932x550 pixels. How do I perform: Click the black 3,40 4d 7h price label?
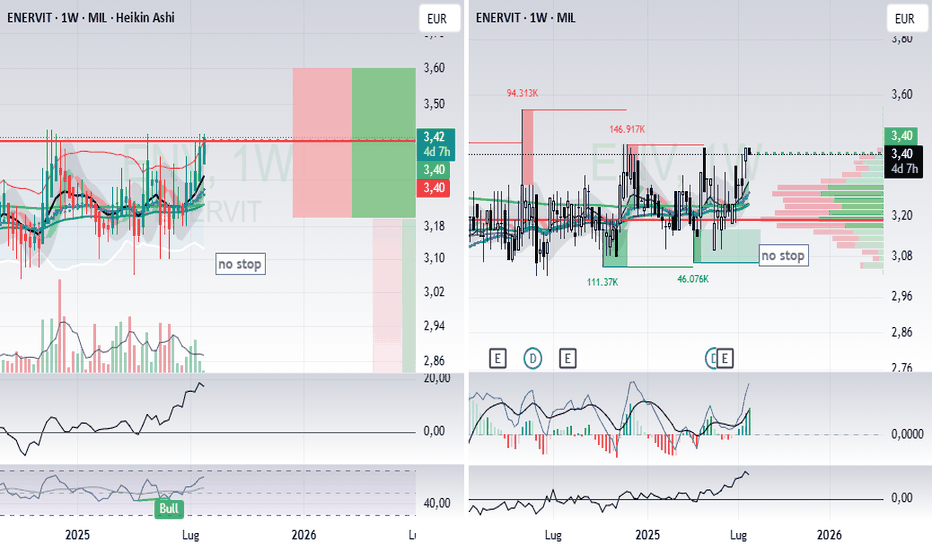tap(903, 161)
